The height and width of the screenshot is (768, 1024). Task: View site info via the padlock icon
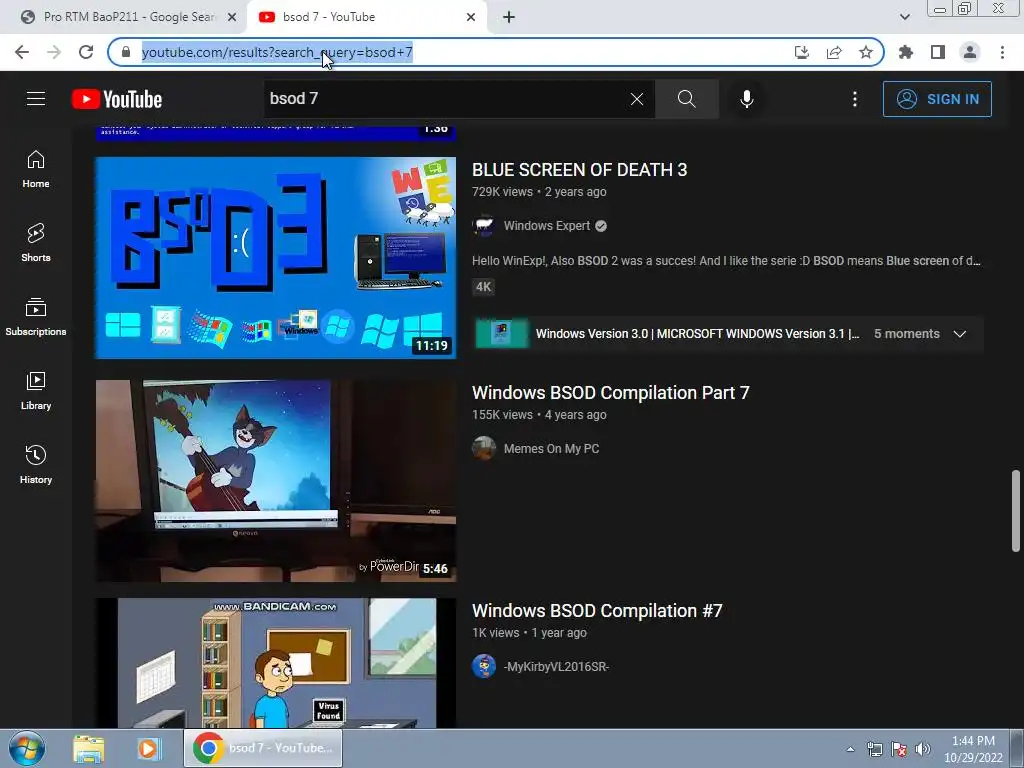126,52
